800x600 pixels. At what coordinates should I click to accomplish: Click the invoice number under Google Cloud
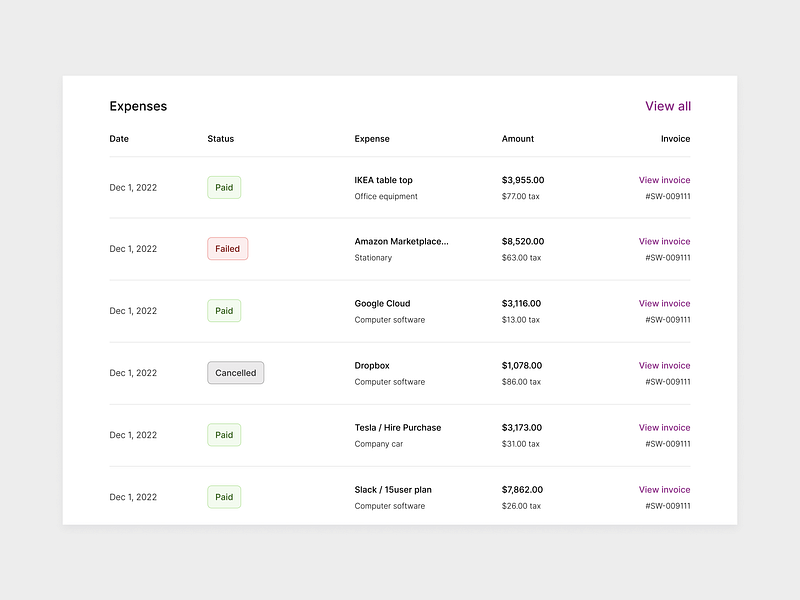(x=667, y=320)
